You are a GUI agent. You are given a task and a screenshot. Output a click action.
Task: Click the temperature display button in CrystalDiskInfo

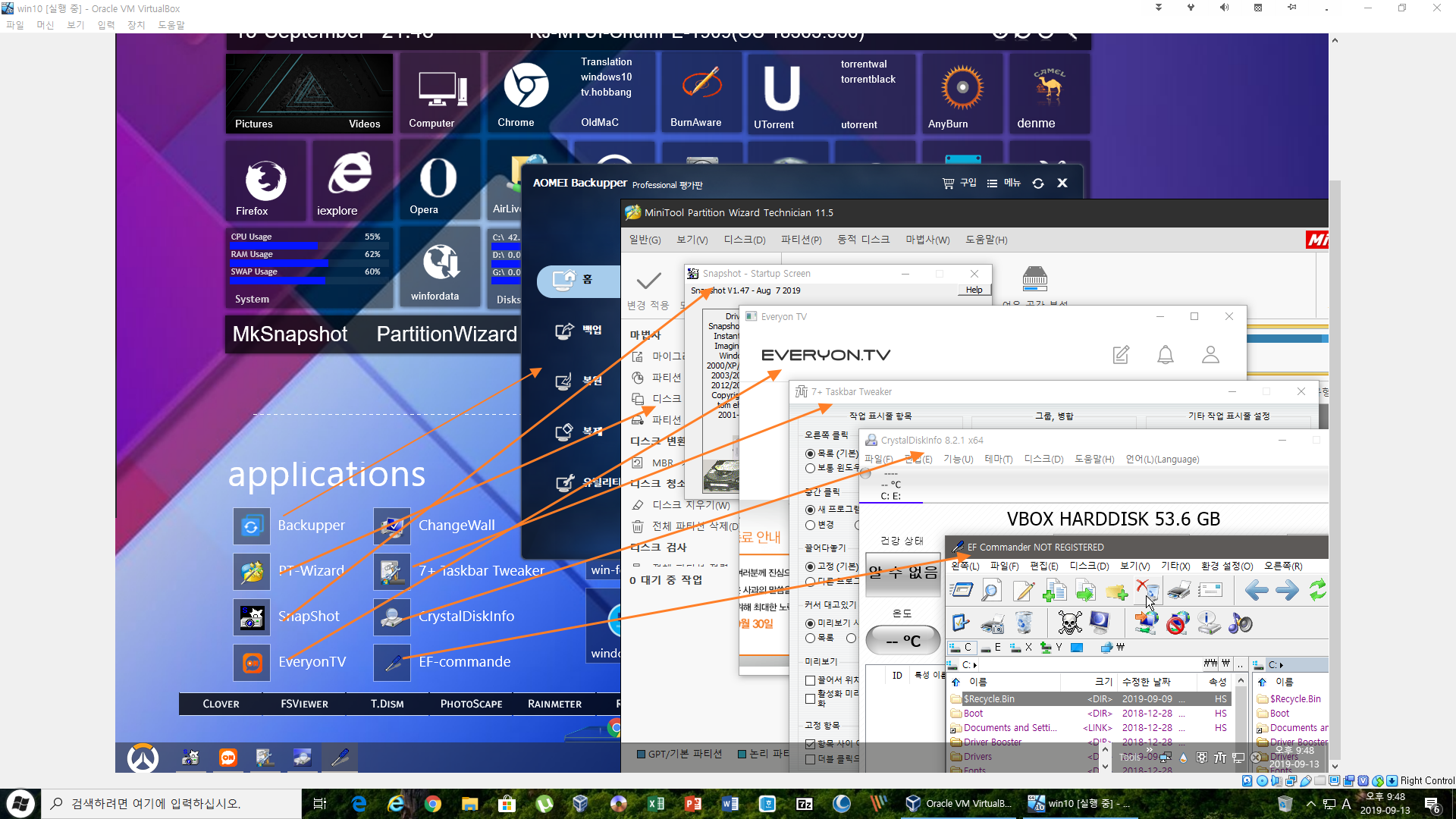902,641
